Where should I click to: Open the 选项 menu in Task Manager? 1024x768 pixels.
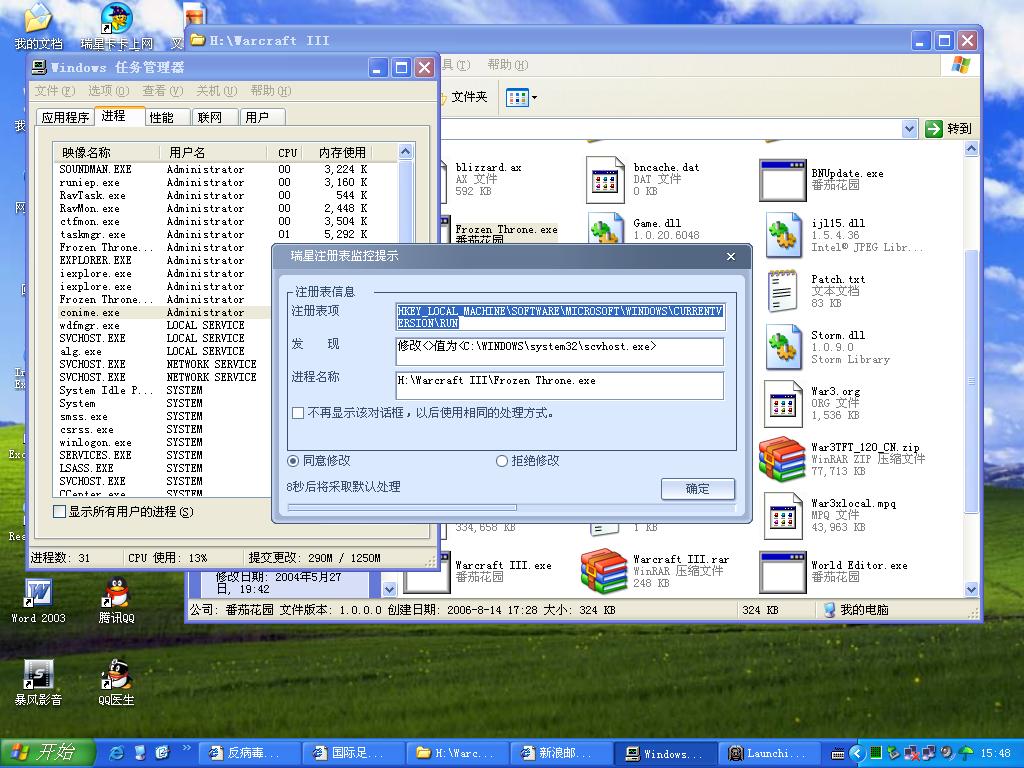[107, 91]
